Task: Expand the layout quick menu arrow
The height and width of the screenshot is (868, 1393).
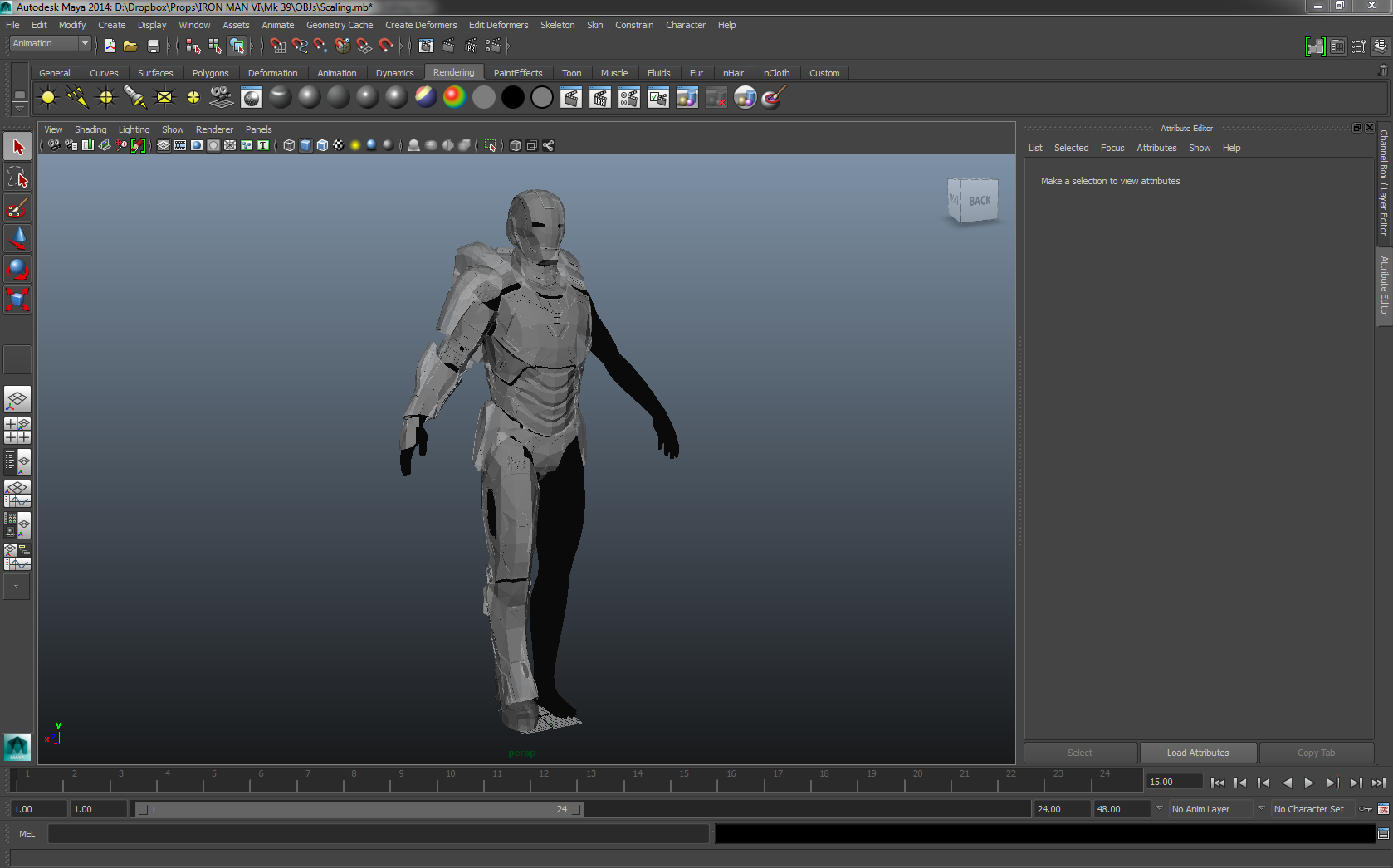Action: (x=17, y=587)
